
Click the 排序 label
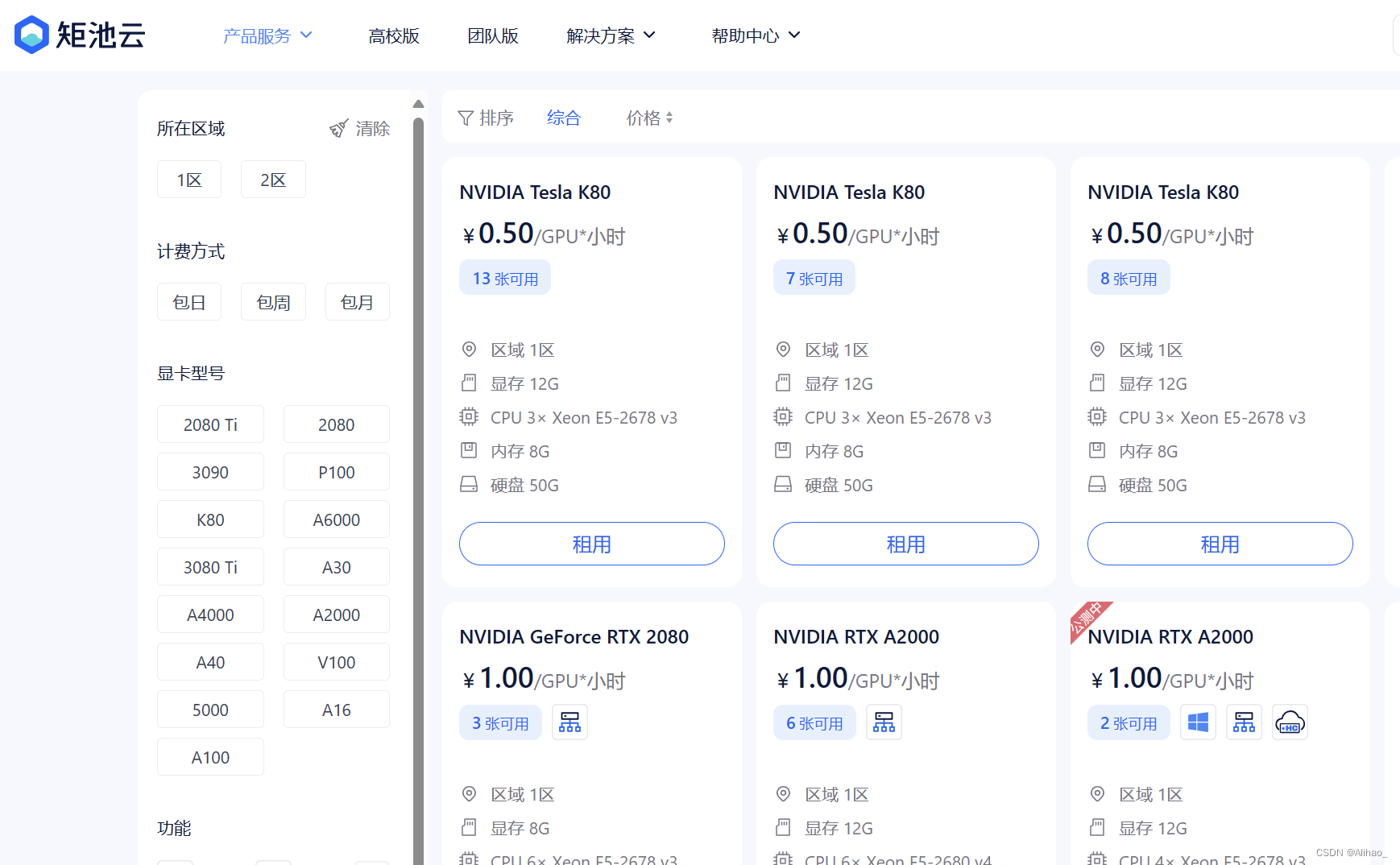[x=496, y=118]
